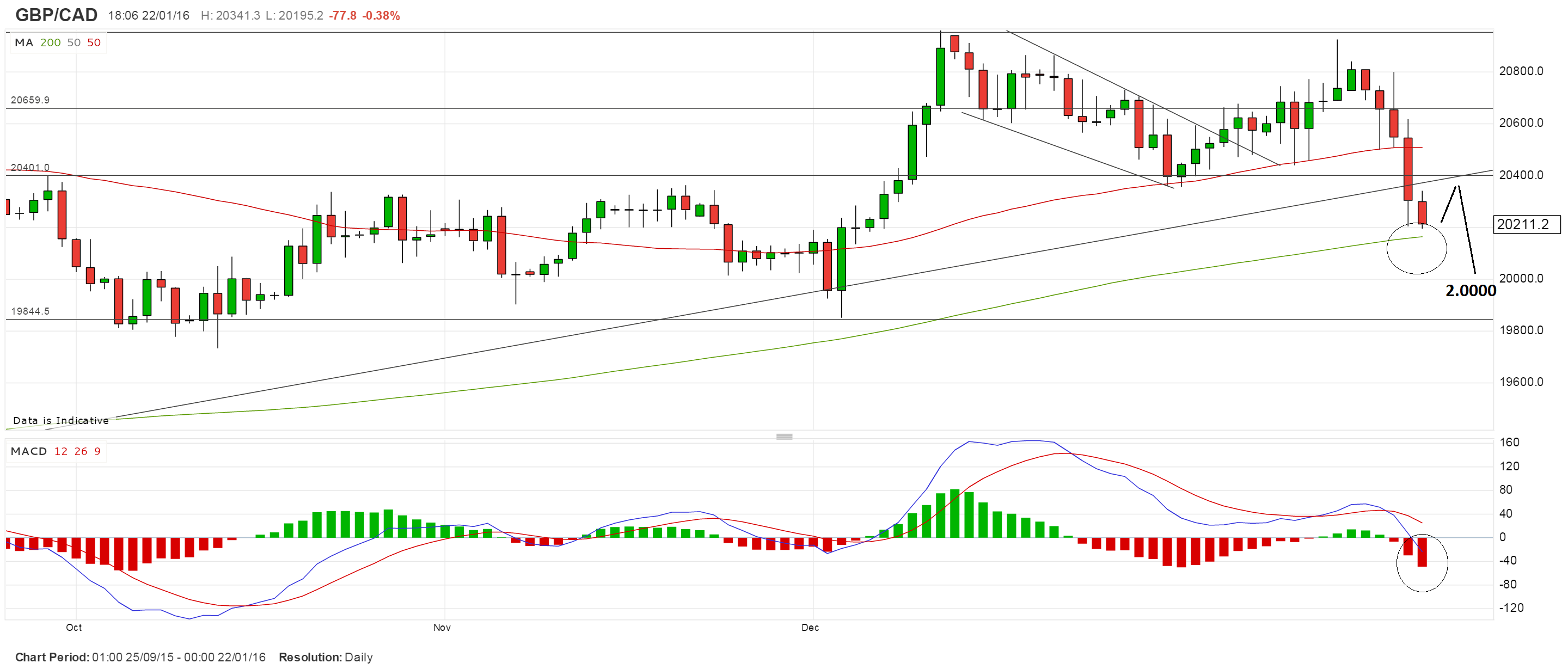Click the green 200 MA period value
Viewport: 1568px width, 669px height.
[x=51, y=42]
